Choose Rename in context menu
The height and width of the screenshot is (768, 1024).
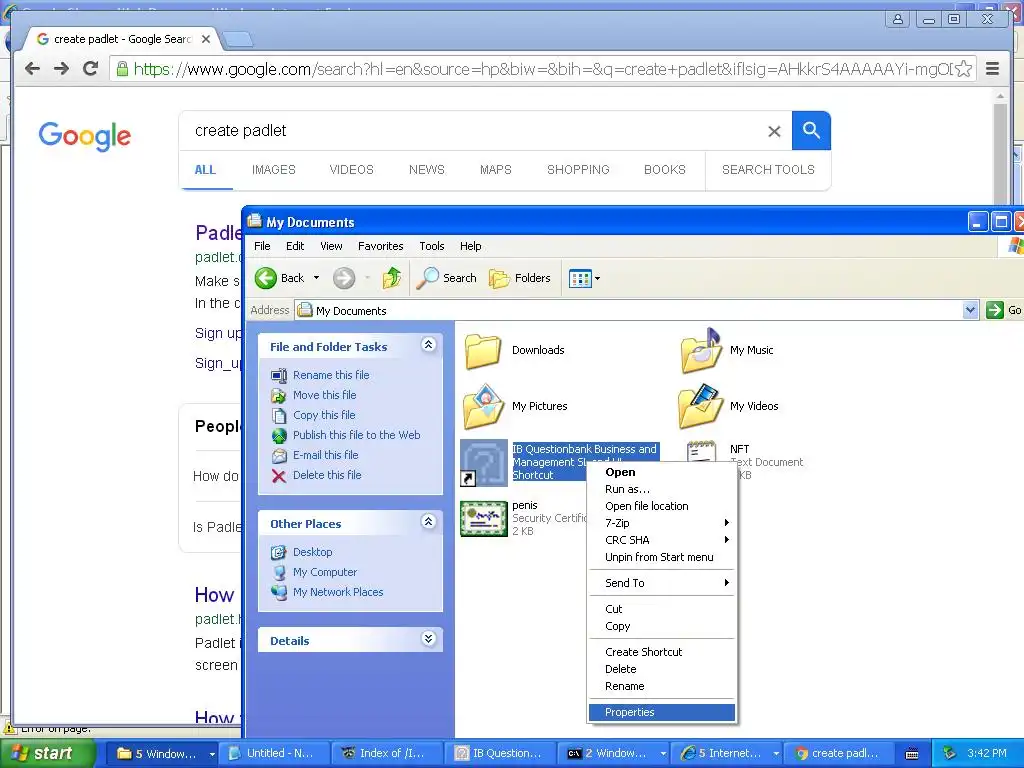[x=662, y=686]
